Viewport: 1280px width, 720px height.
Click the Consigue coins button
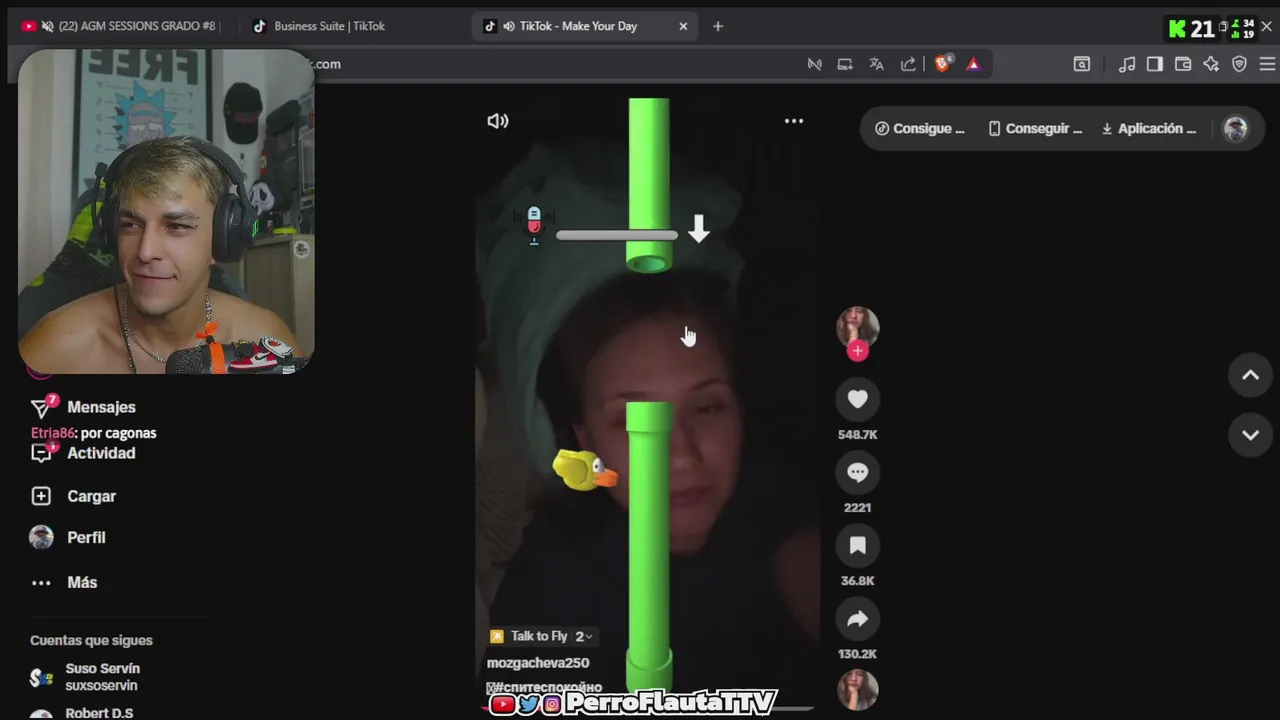[x=919, y=128]
